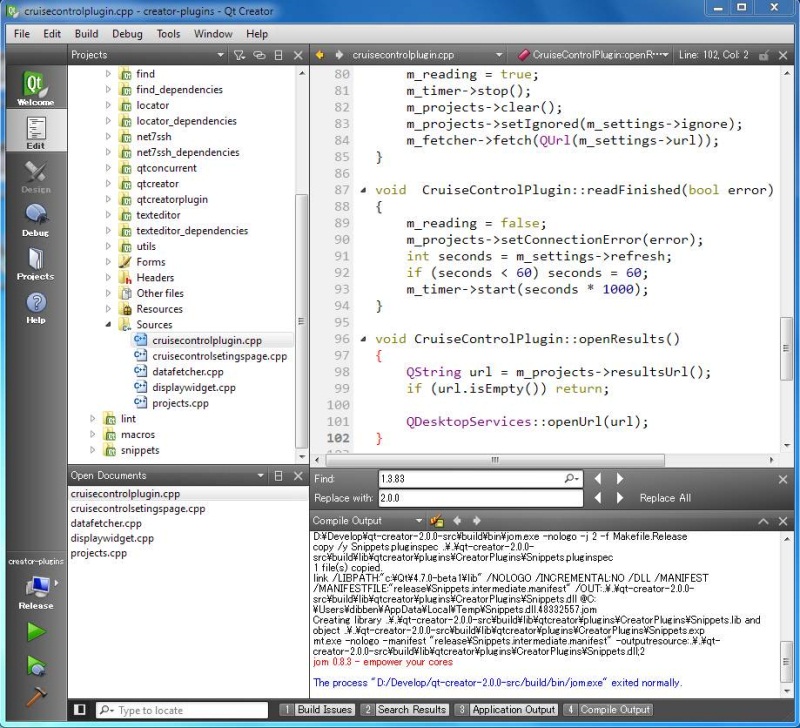Viewport: 800px width, 728px height.
Task: Go forward in editor navigation history
Action: point(338,55)
